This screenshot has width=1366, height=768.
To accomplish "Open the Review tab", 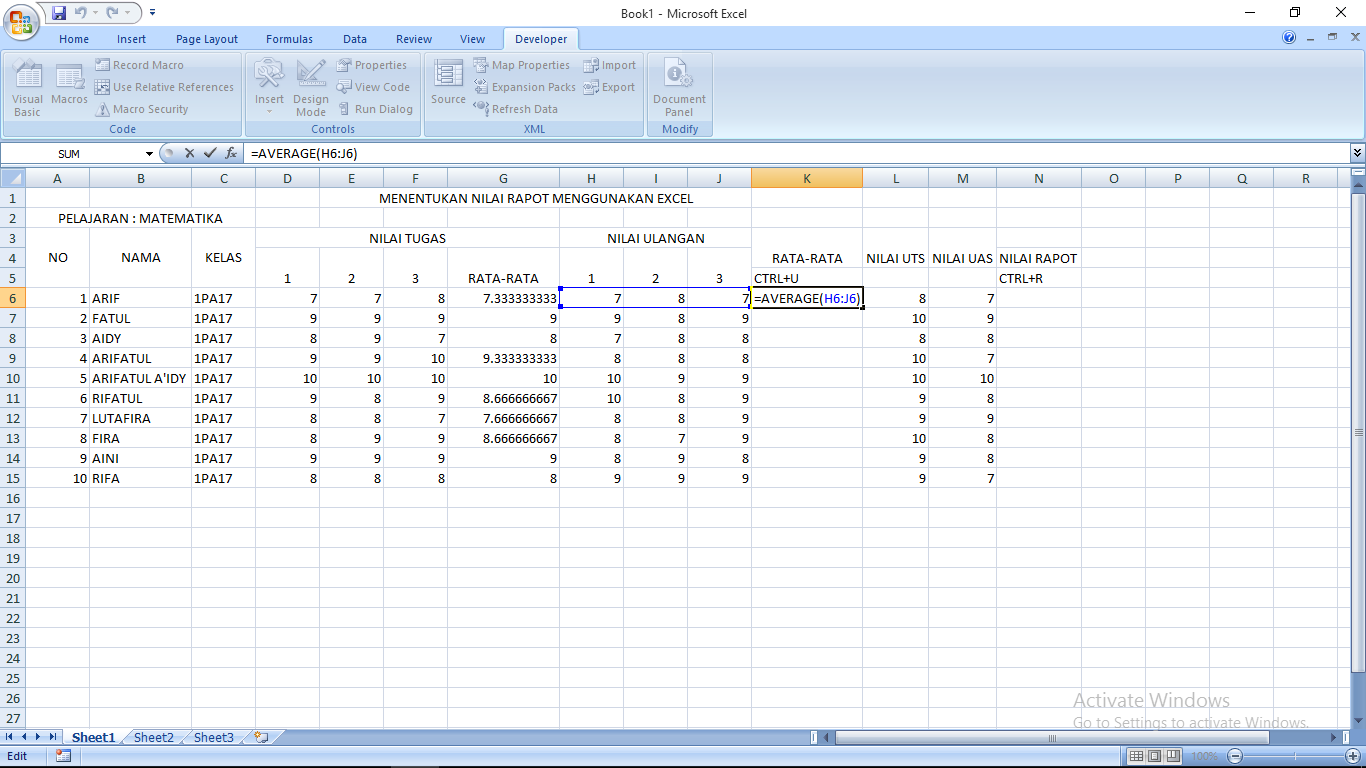I will click(x=414, y=39).
